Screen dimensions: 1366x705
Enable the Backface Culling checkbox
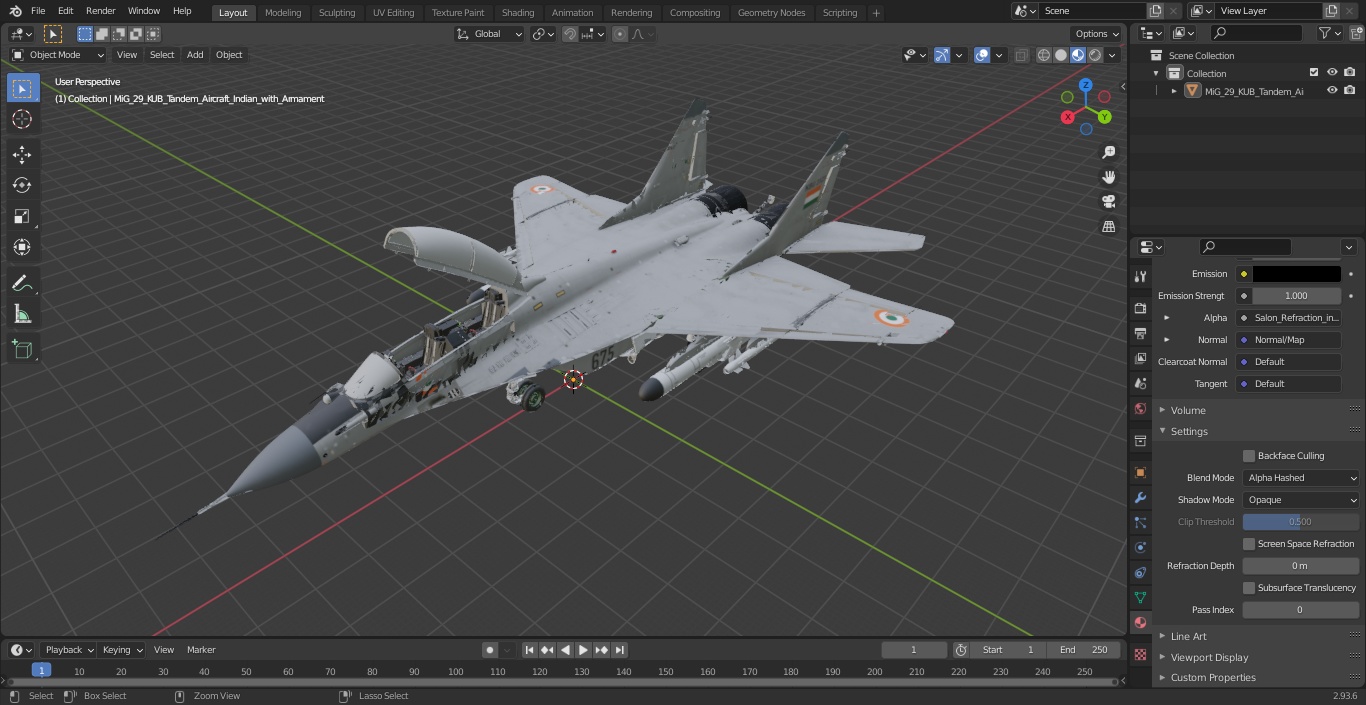point(1249,456)
